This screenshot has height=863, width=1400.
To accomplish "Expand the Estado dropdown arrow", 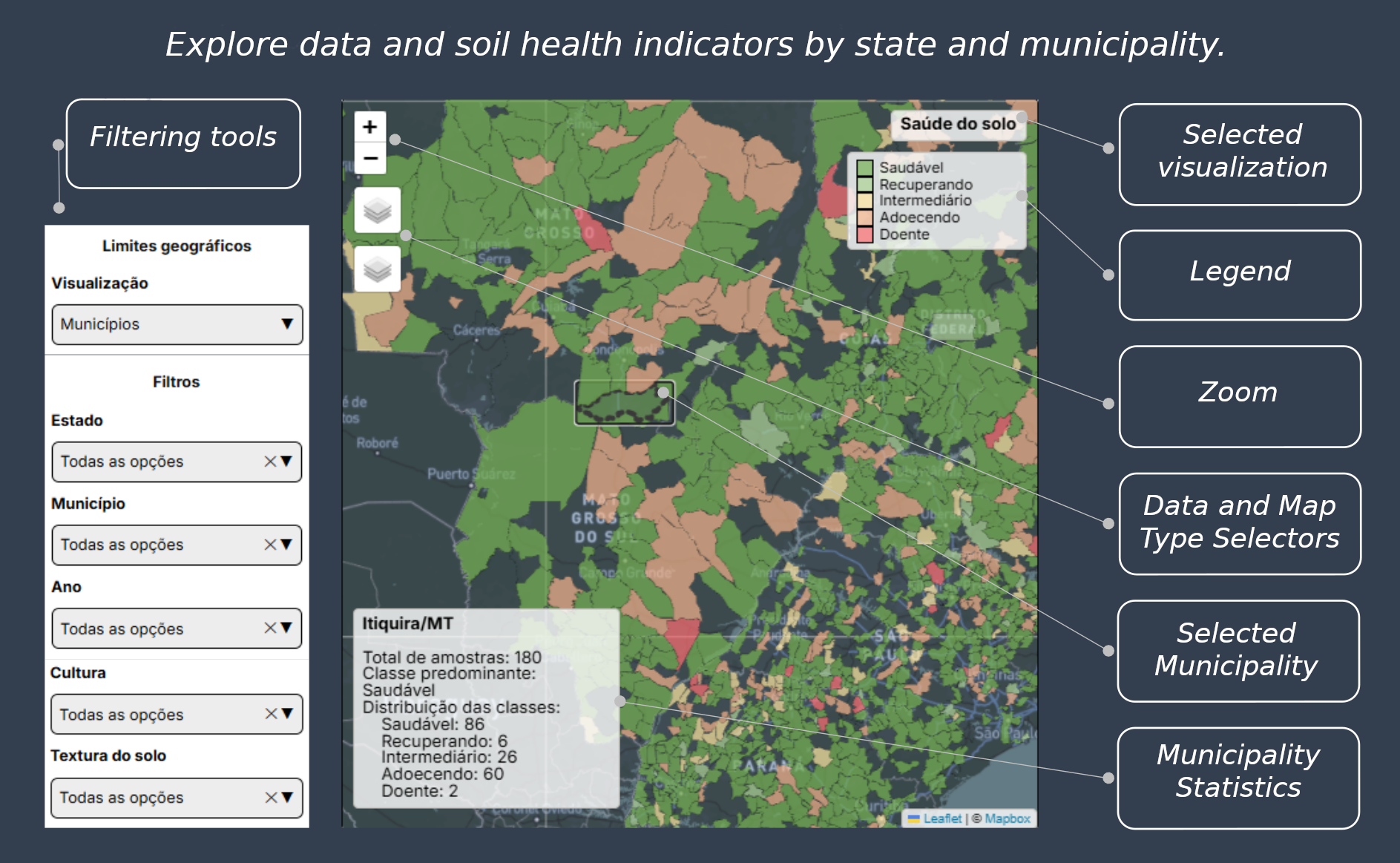I will [x=286, y=462].
